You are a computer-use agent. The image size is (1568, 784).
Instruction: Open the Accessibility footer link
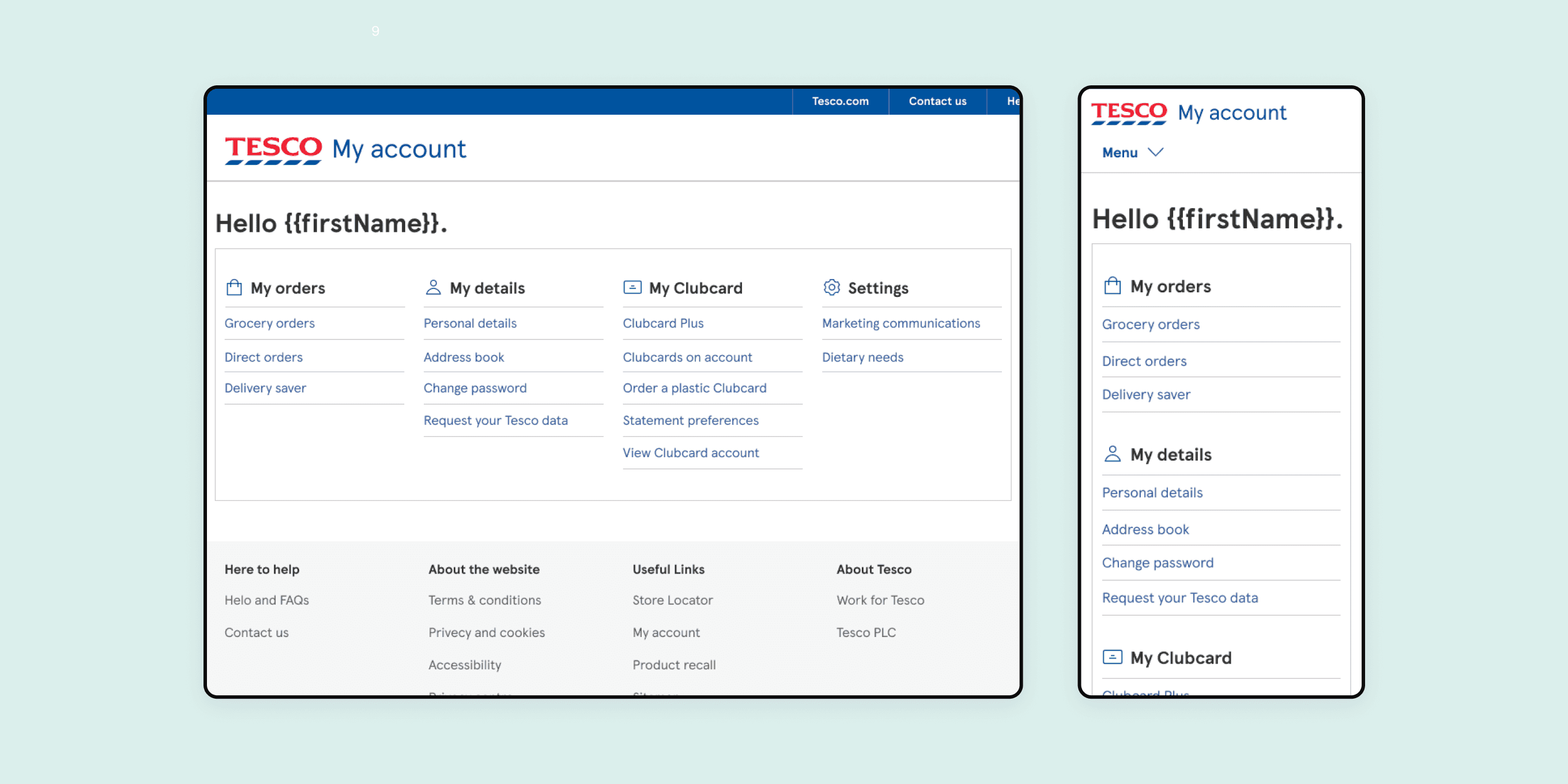465,665
